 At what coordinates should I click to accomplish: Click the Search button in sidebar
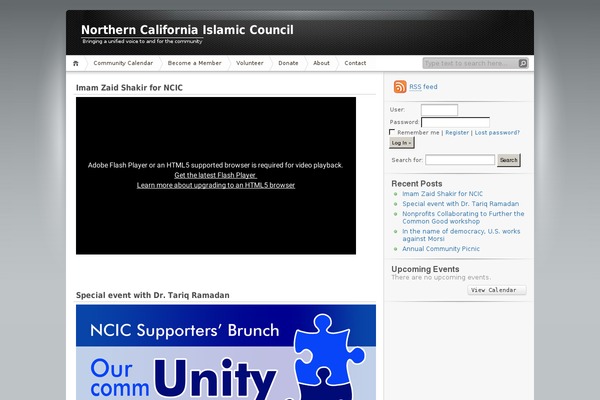point(509,160)
